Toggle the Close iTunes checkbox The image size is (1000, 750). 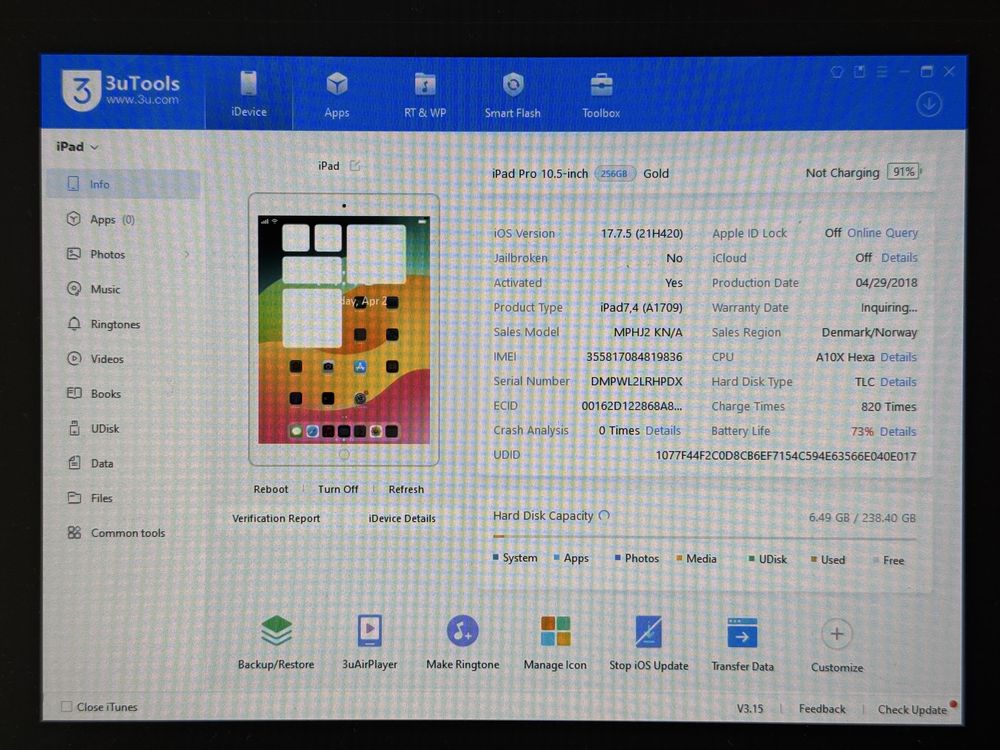[66, 706]
